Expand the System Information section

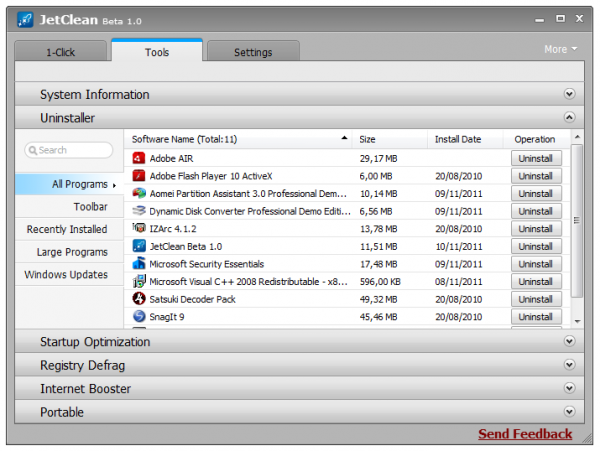pos(569,94)
